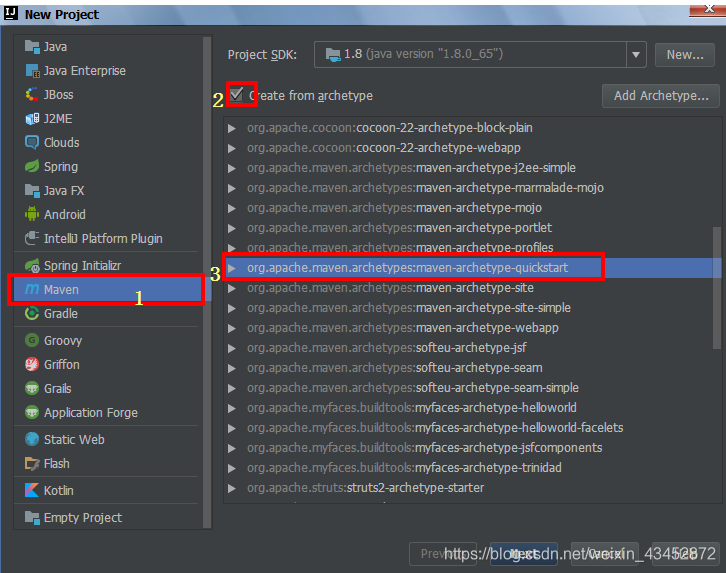Expand softeu-archetype-jsf node
Image resolution: width=726 pixels, height=573 pixels.
point(232,348)
